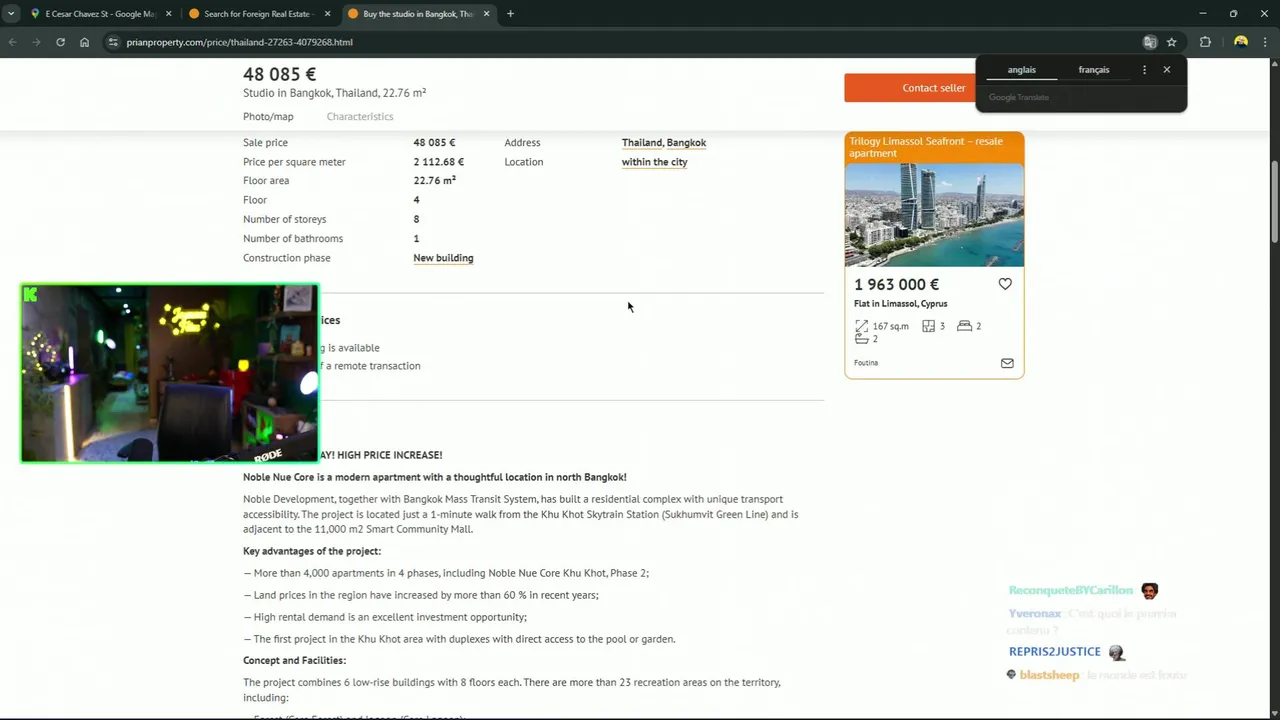Click the Google Translate icon in address bar
The image size is (1280, 720).
point(1150,42)
